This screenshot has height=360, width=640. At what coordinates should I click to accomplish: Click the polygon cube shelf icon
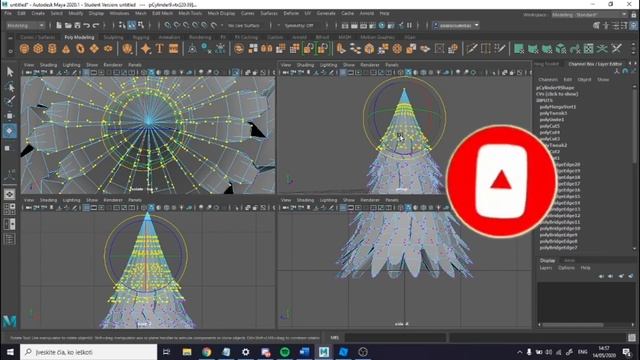[x=38, y=49]
